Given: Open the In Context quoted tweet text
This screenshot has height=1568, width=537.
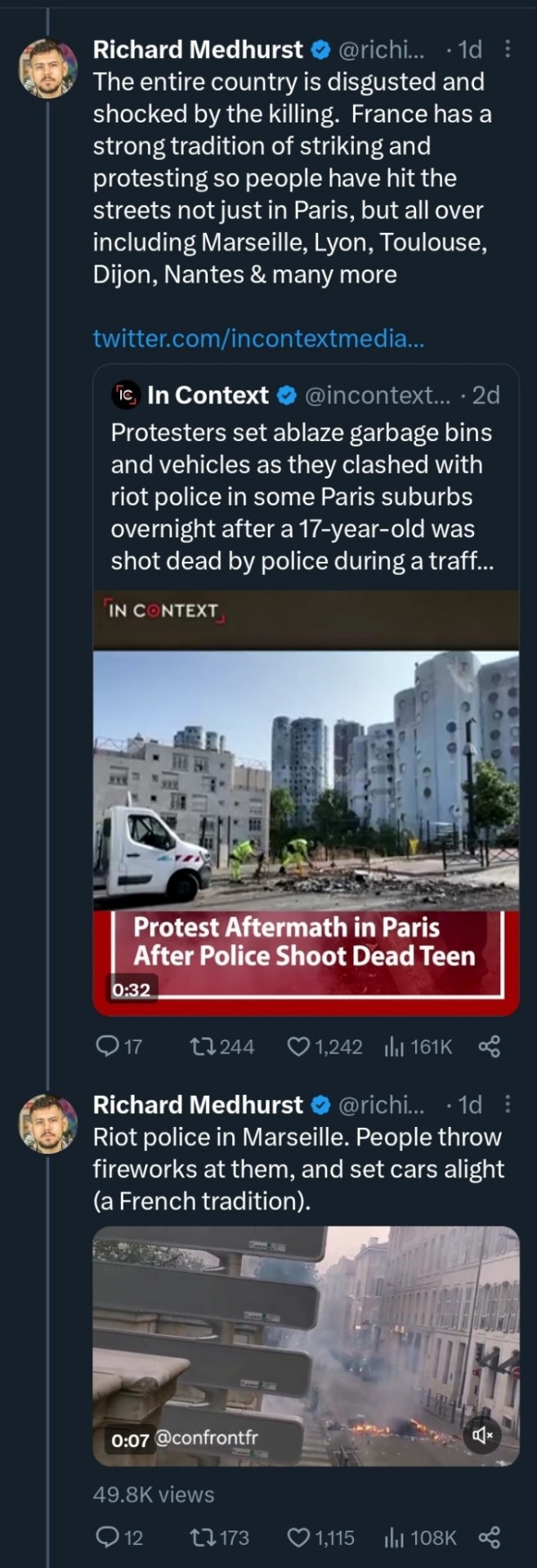Looking at the screenshot, I should pyautogui.click(x=302, y=497).
